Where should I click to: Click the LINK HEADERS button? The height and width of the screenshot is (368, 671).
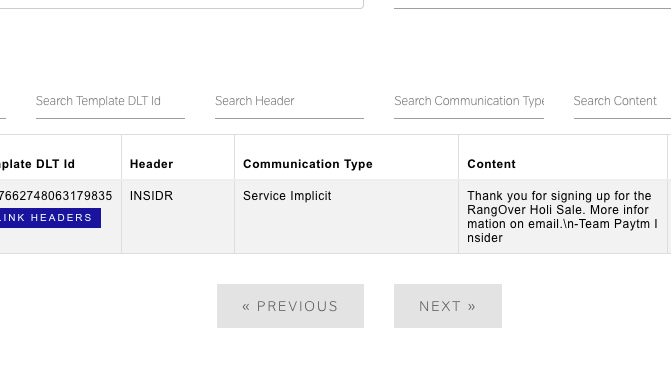(x=50, y=218)
